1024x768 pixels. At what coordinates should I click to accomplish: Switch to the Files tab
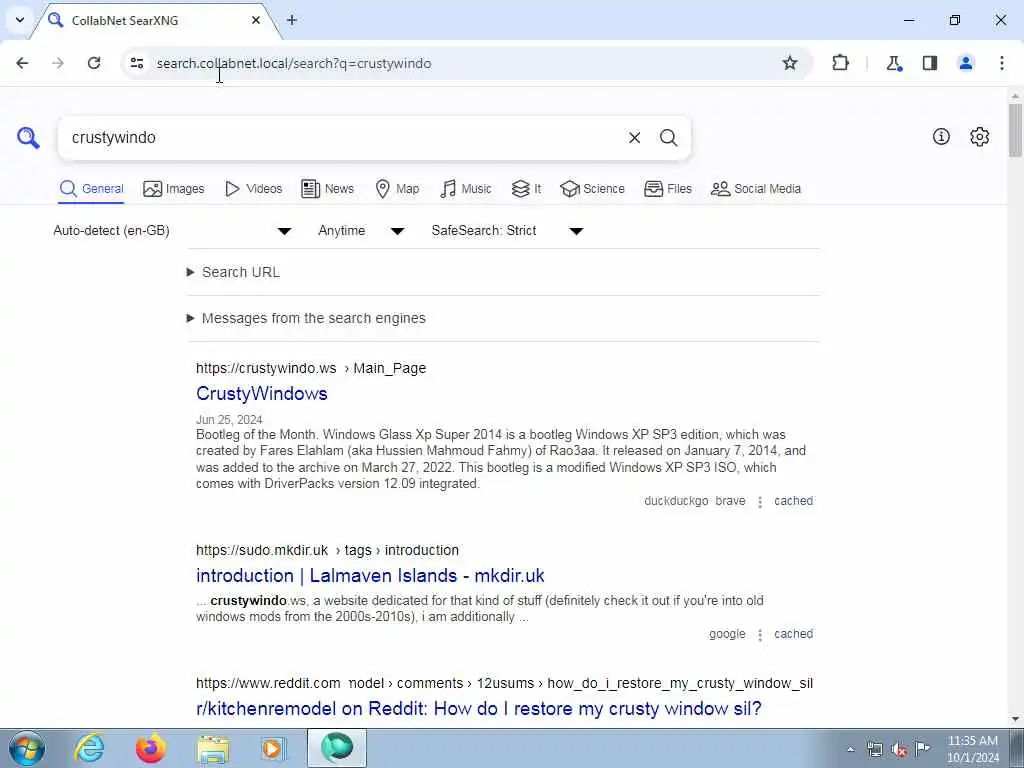(x=667, y=189)
